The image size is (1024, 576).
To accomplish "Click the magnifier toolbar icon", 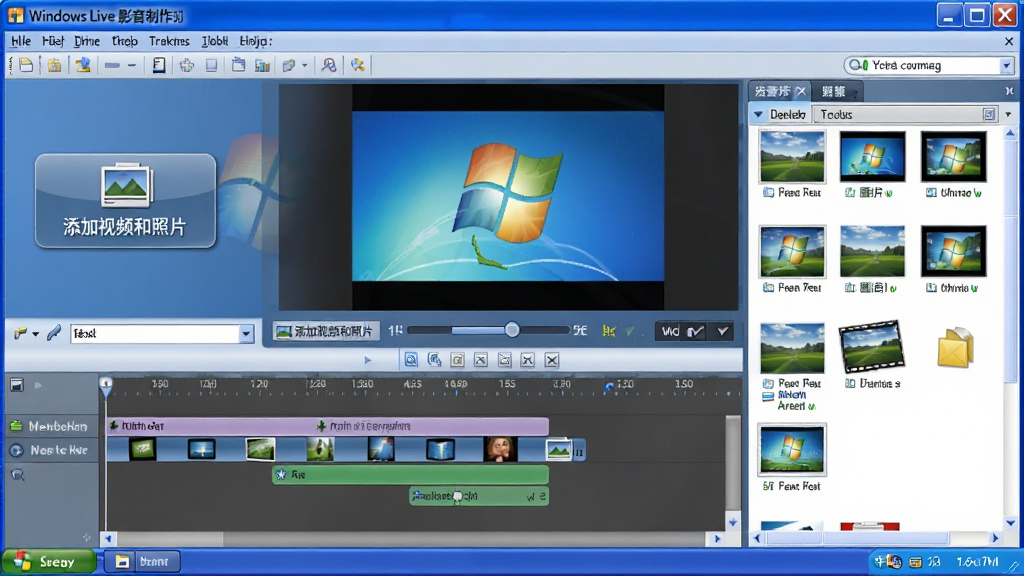I will 329,65.
